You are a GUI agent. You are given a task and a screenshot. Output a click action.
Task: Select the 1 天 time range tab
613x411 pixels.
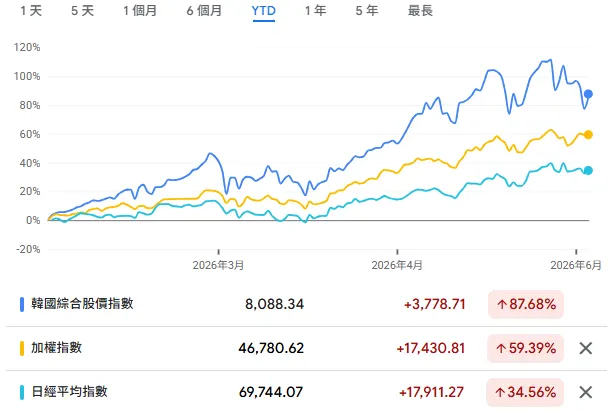click(31, 11)
